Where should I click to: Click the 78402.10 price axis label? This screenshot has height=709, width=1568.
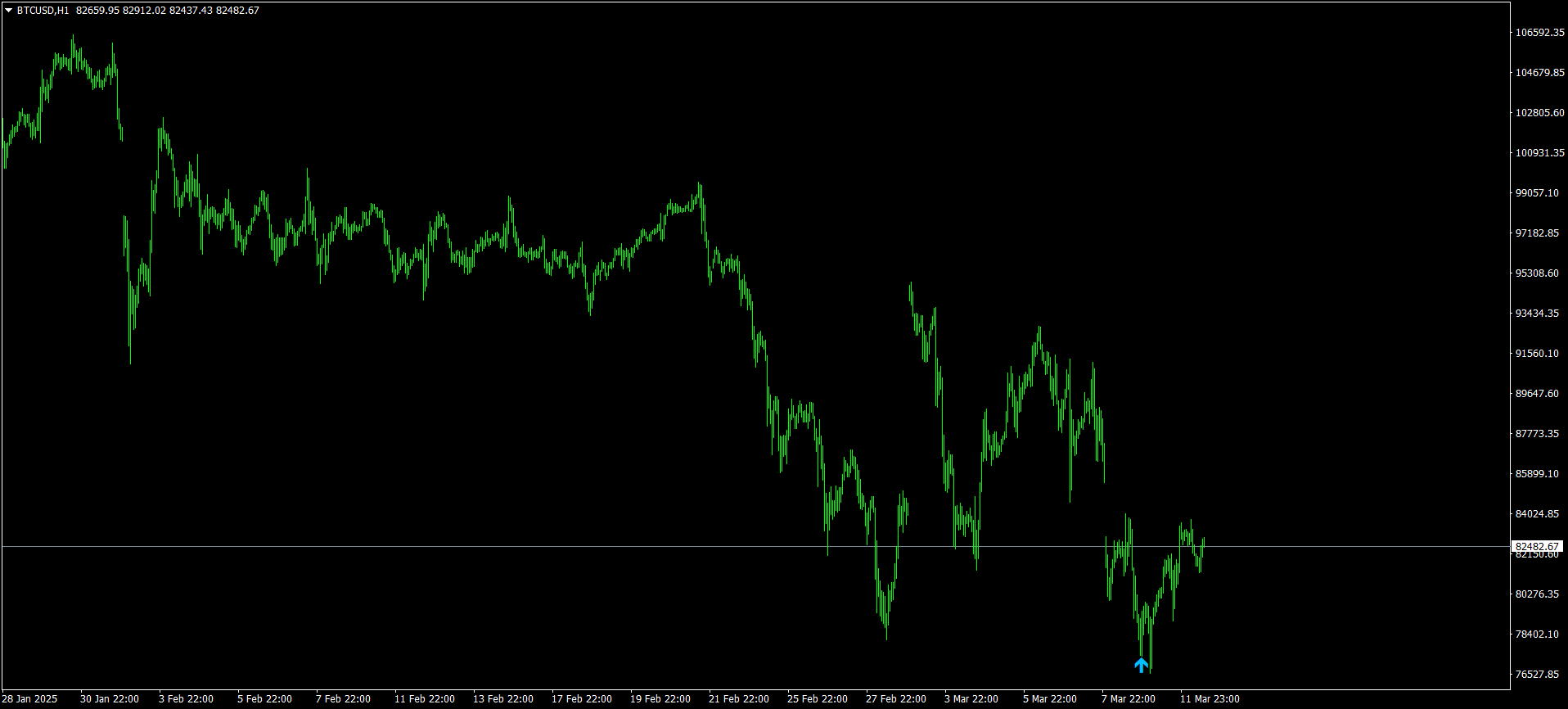tap(1538, 634)
